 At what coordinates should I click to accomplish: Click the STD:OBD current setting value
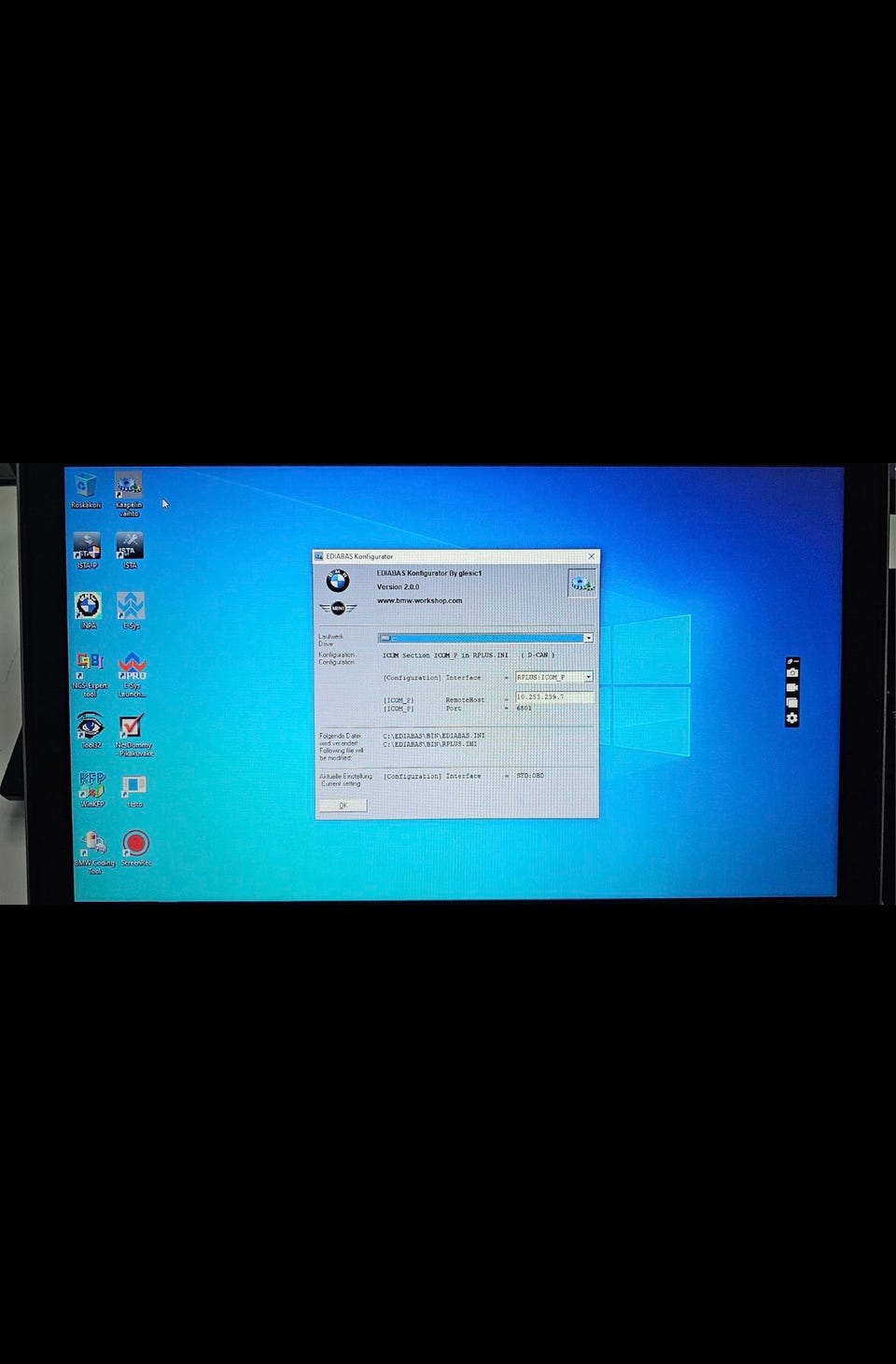pos(530,775)
